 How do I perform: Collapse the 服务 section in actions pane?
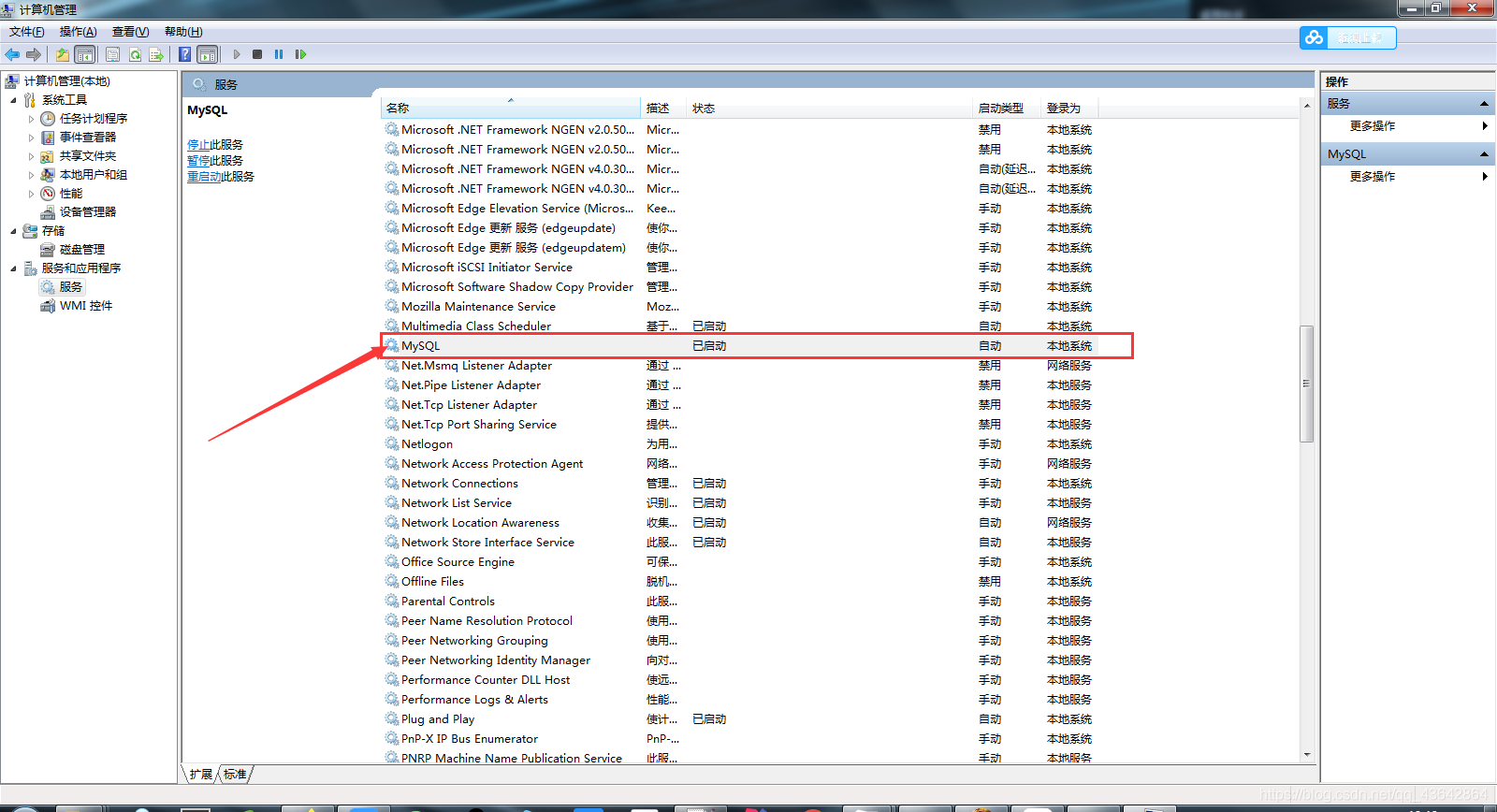1484,104
